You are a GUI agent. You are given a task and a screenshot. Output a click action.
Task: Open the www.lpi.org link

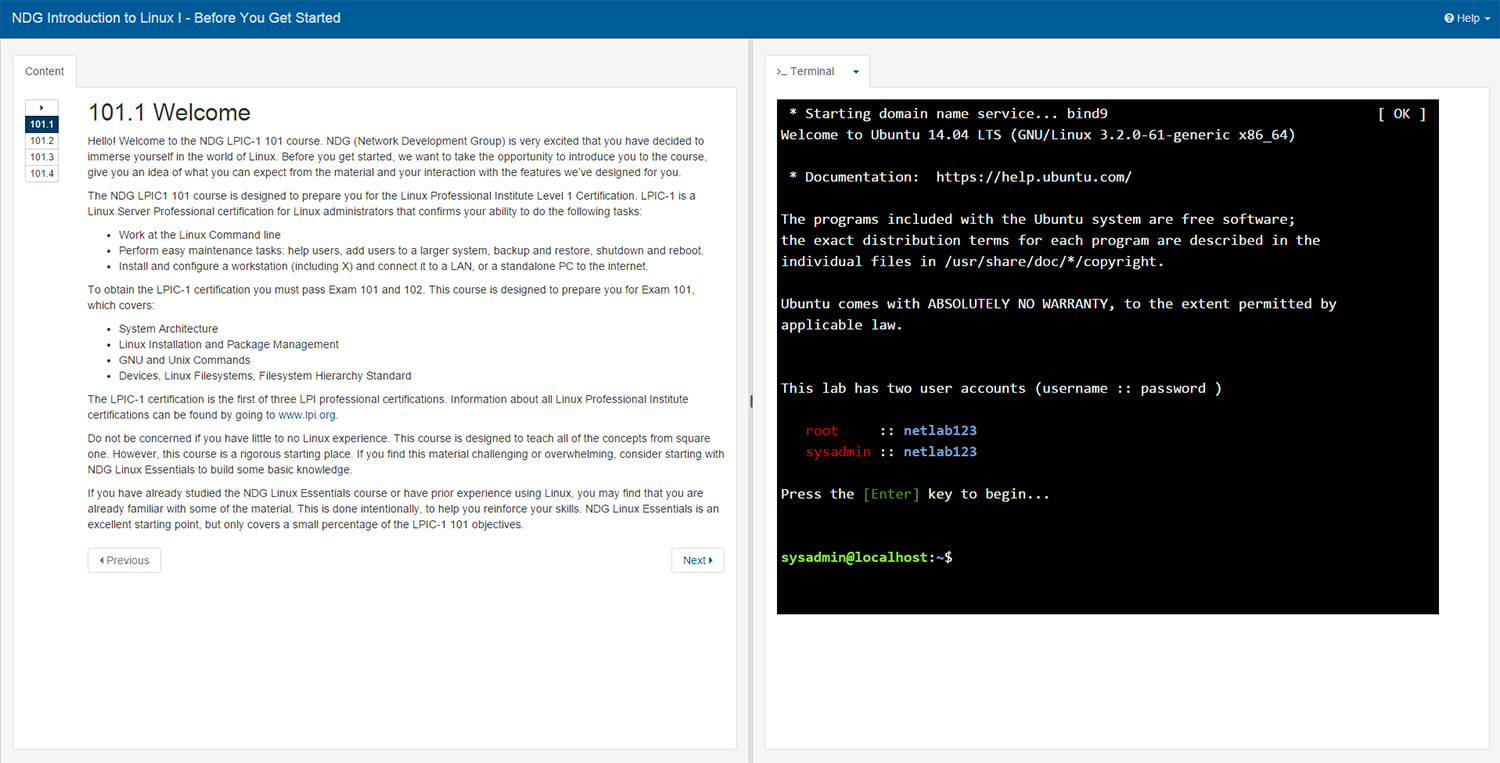coord(306,415)
